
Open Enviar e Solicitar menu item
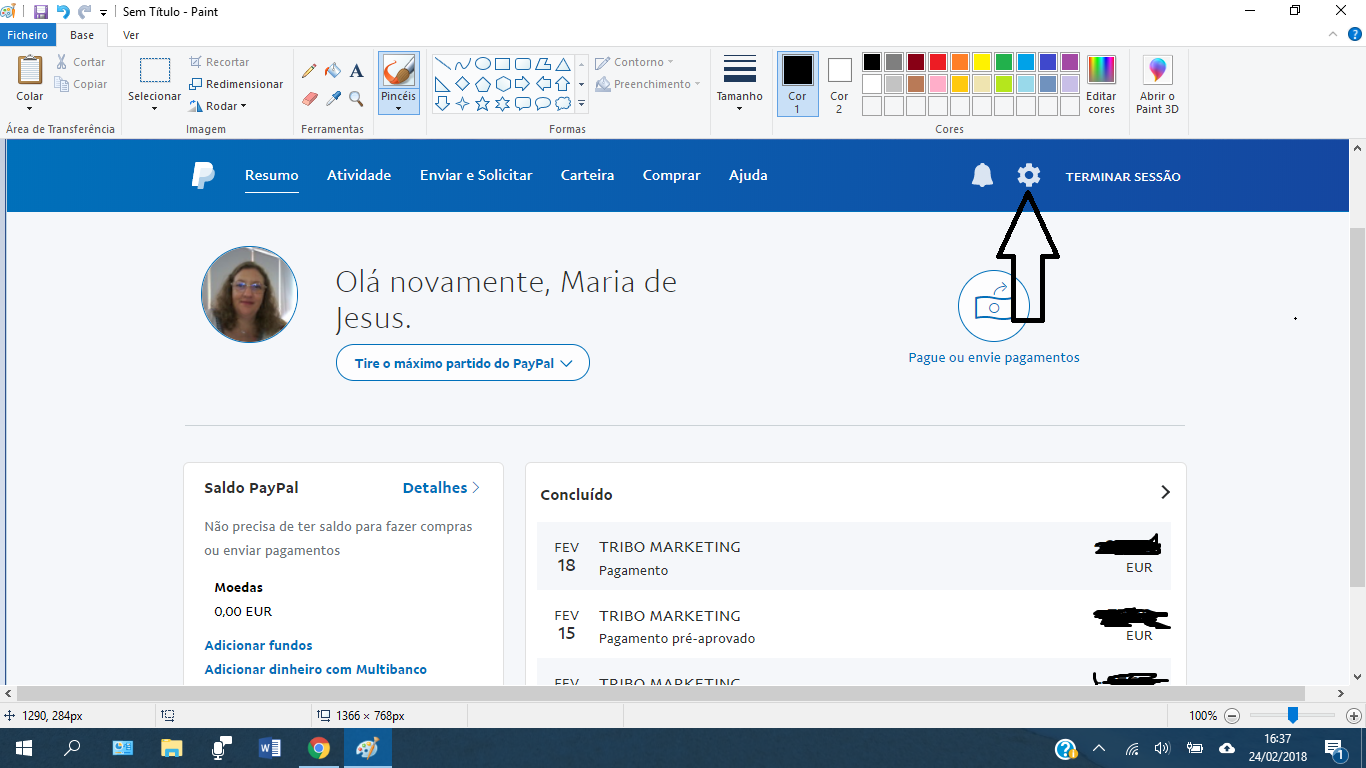[x=476, y=175]
